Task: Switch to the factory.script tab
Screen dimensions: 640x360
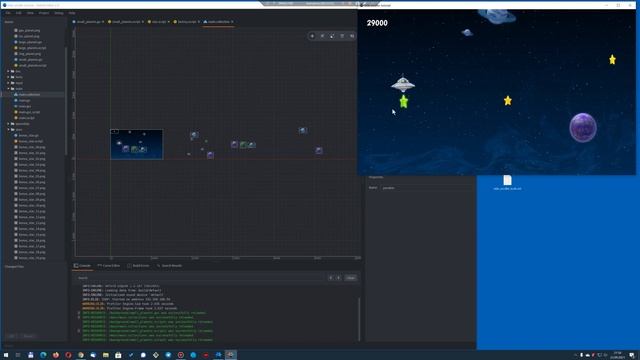Action: click(187, 22)
